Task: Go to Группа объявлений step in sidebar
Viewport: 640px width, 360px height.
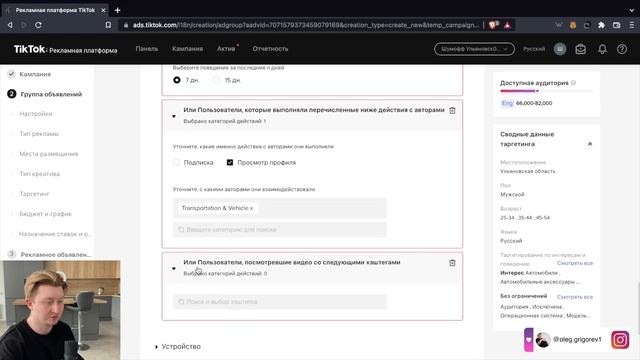Action: pyautogui.click(x=51, y=94)
